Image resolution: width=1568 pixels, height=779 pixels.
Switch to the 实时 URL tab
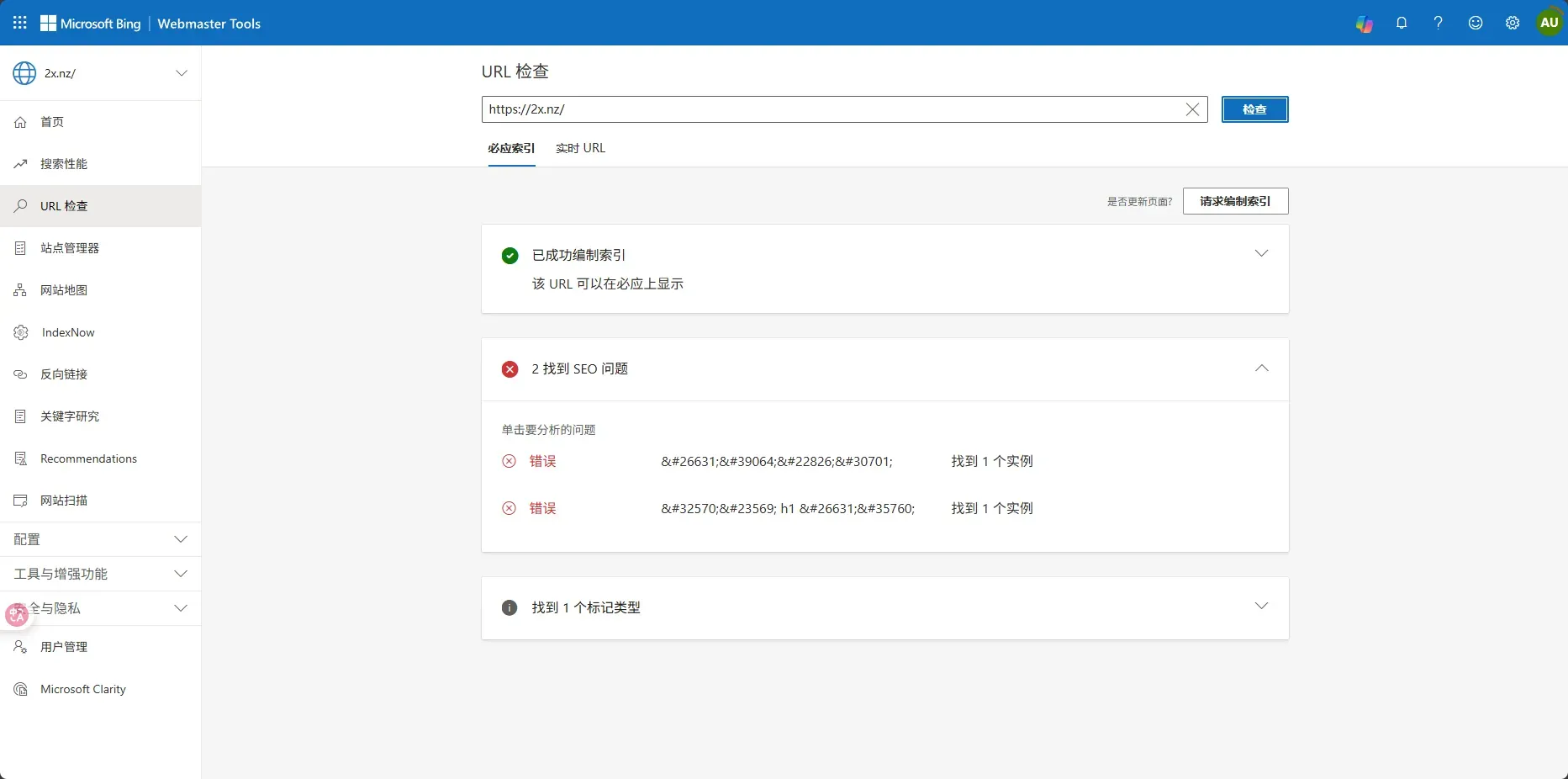click(x=580, y=148)
